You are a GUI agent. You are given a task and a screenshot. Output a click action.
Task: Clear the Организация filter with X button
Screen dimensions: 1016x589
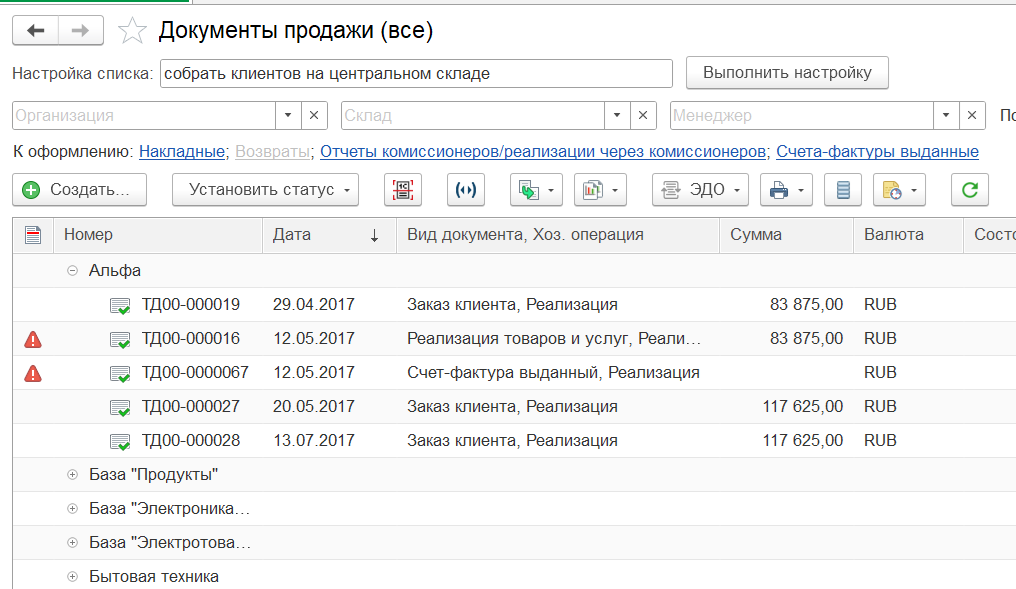coord(314,115)
